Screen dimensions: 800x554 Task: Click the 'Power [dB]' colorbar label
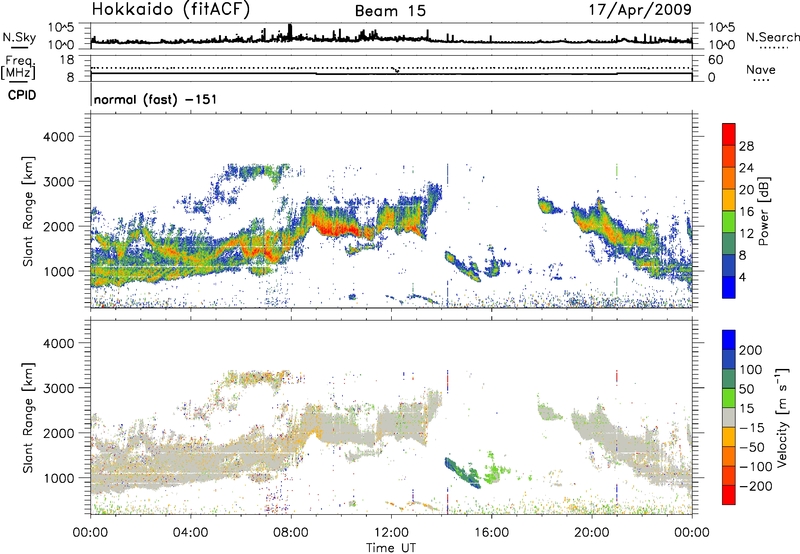click(763, 211)
